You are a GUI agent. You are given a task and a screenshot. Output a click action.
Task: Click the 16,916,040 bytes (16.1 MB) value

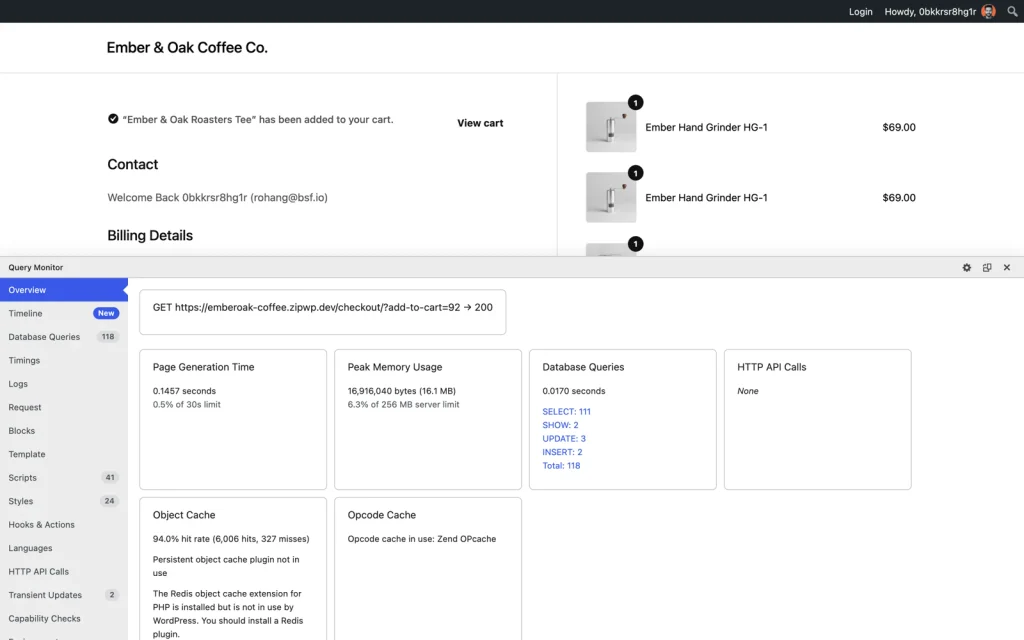point(402,391)
